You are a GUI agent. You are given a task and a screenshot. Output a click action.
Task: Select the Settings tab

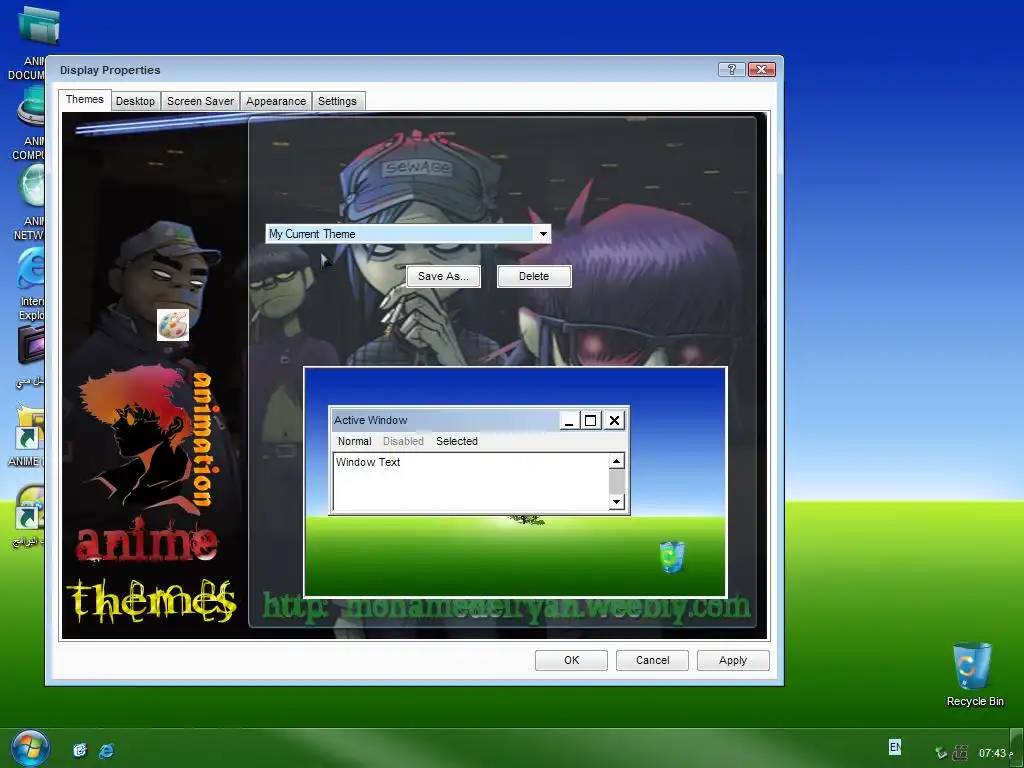pos(337,101)
